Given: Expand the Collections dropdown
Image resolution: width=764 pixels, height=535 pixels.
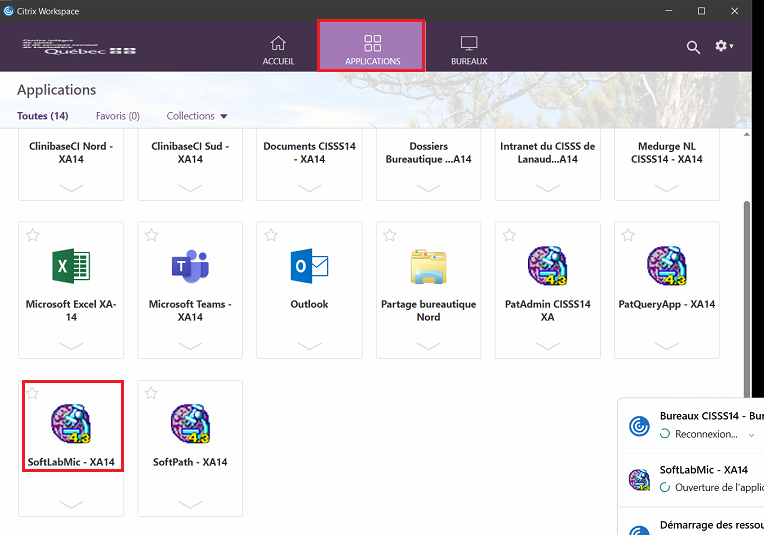Looking at the screenshot, I should (197, 116).
